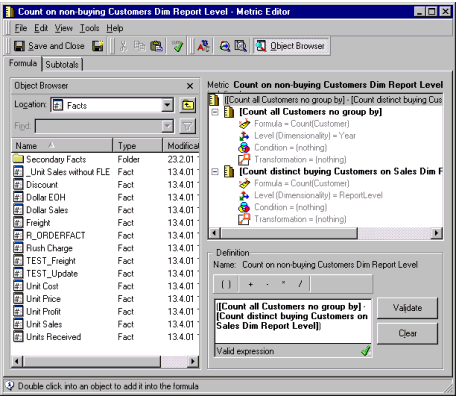456x397 pixels.
Task: Sort the list by Name column header
Action: coord(62,146)
